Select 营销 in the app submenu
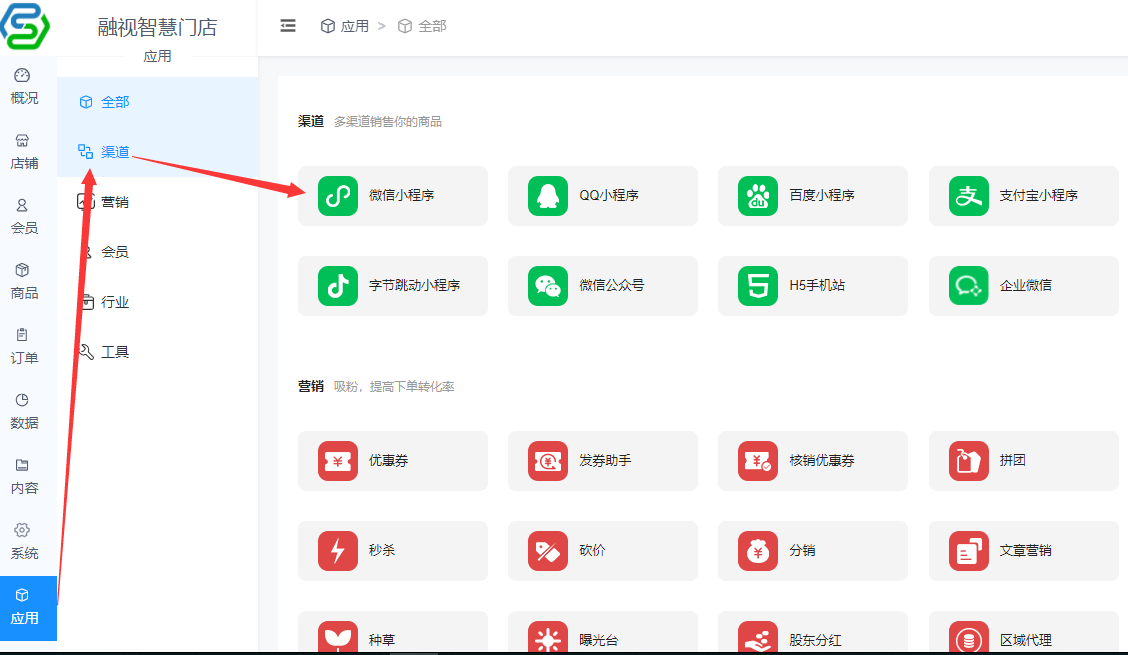This screenshot has width=1128, height=655. coord(158,202)
